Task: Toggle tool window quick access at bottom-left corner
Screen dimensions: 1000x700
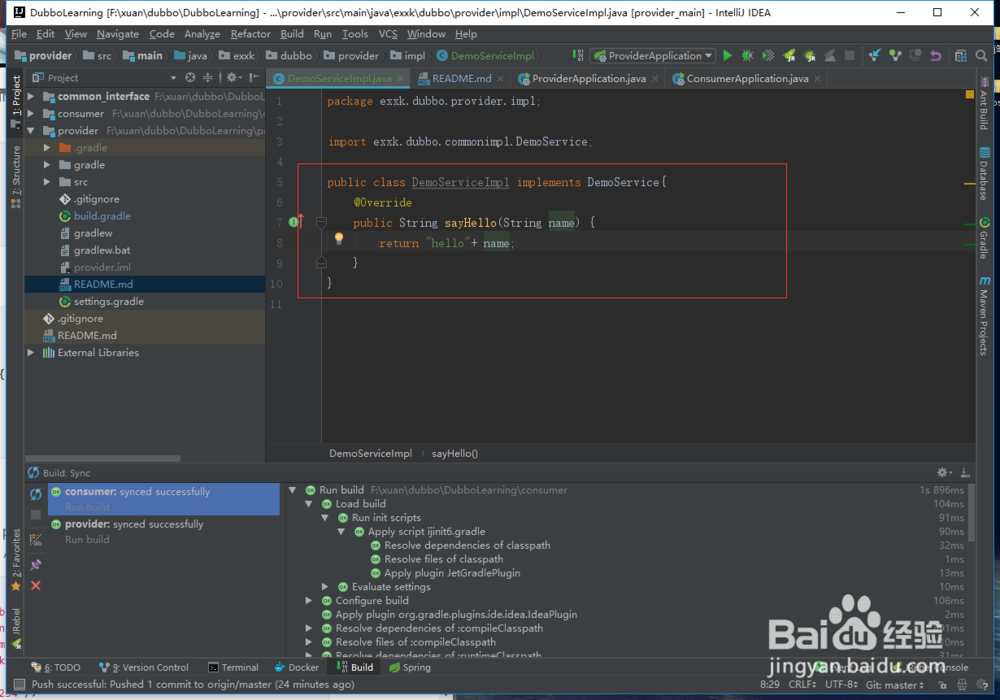Action: (19, 684)
